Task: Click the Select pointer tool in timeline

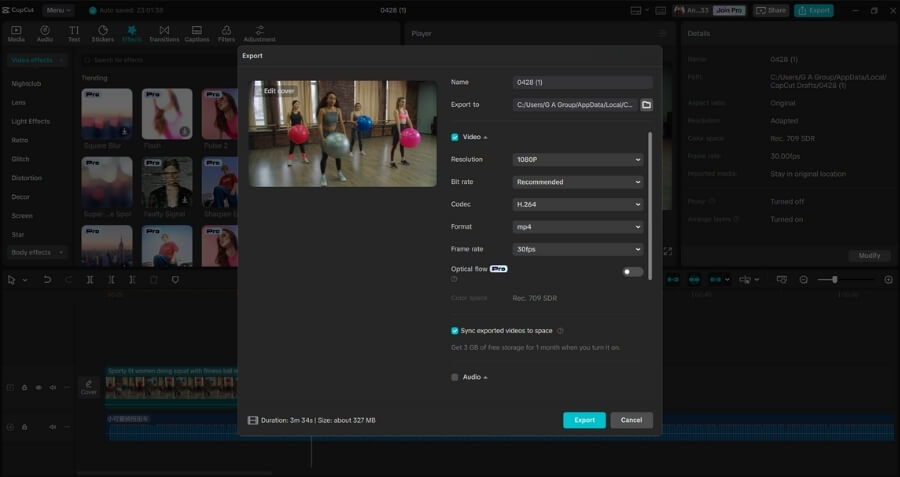Action: tap(11, 280)
